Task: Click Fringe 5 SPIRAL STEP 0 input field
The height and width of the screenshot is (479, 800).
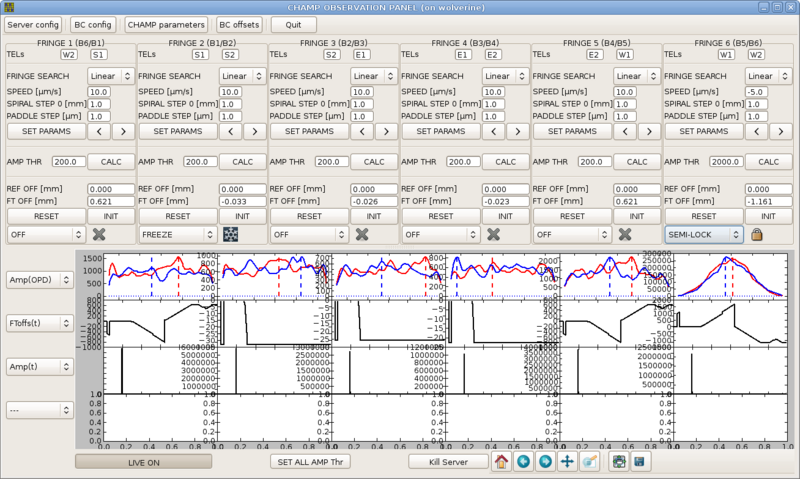Action: [x=624, y=104]
